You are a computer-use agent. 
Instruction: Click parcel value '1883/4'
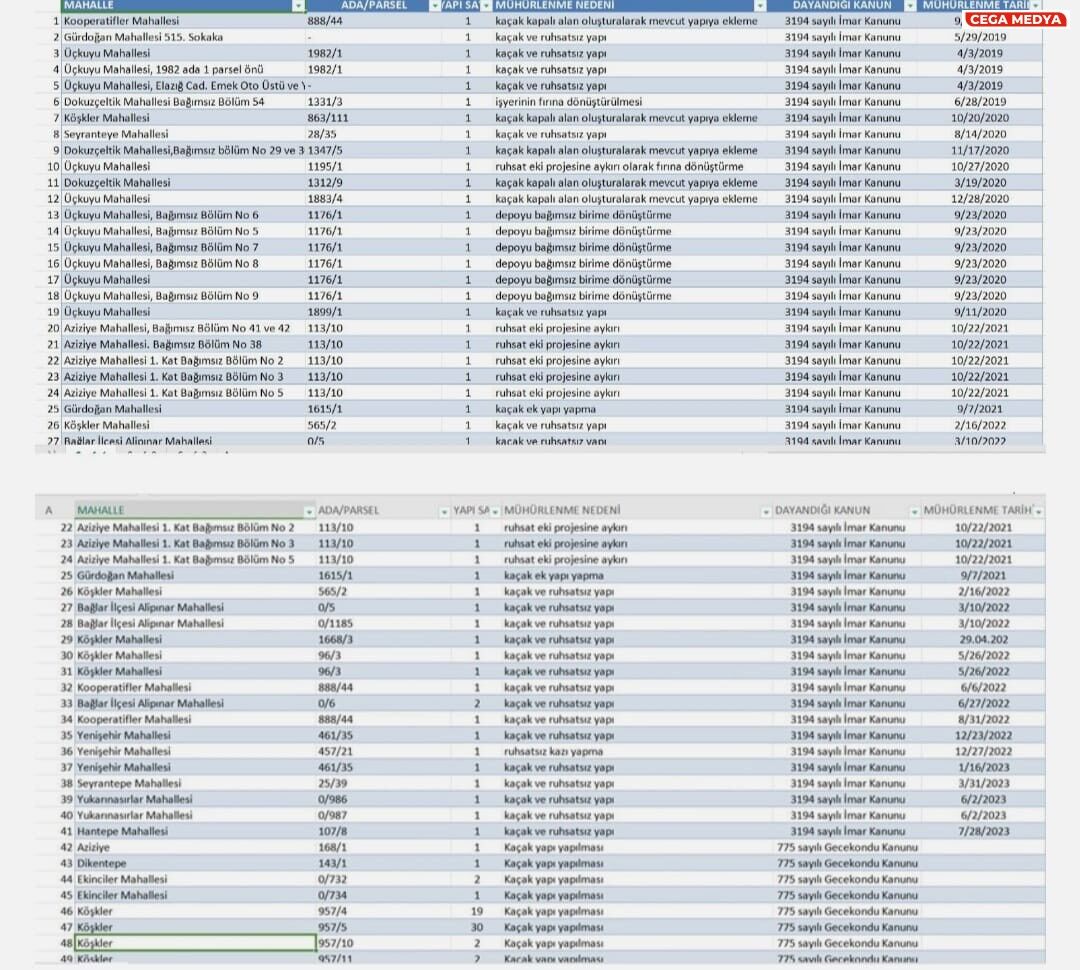tap(325, 199)
